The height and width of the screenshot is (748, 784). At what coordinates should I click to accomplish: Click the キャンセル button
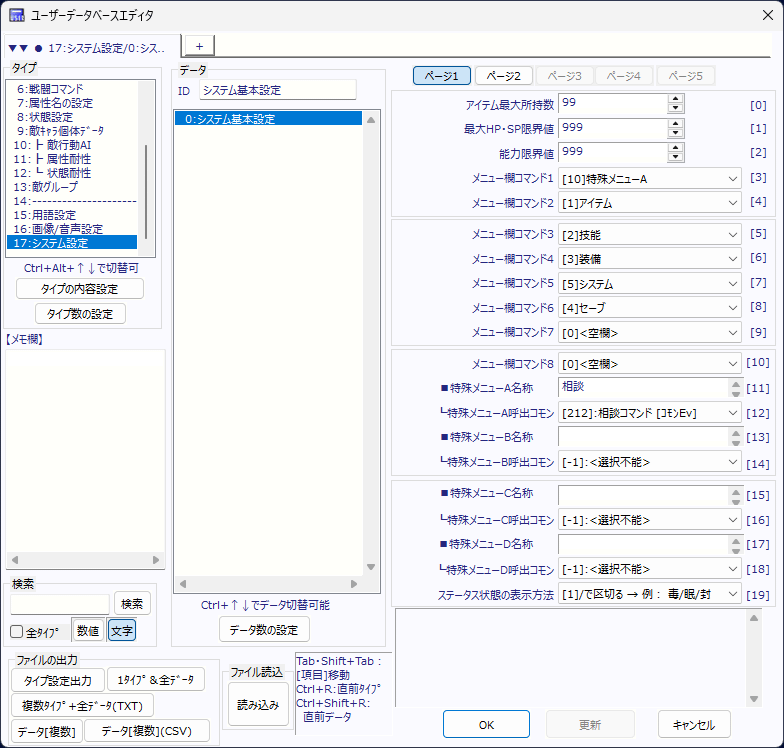[694, 724]
